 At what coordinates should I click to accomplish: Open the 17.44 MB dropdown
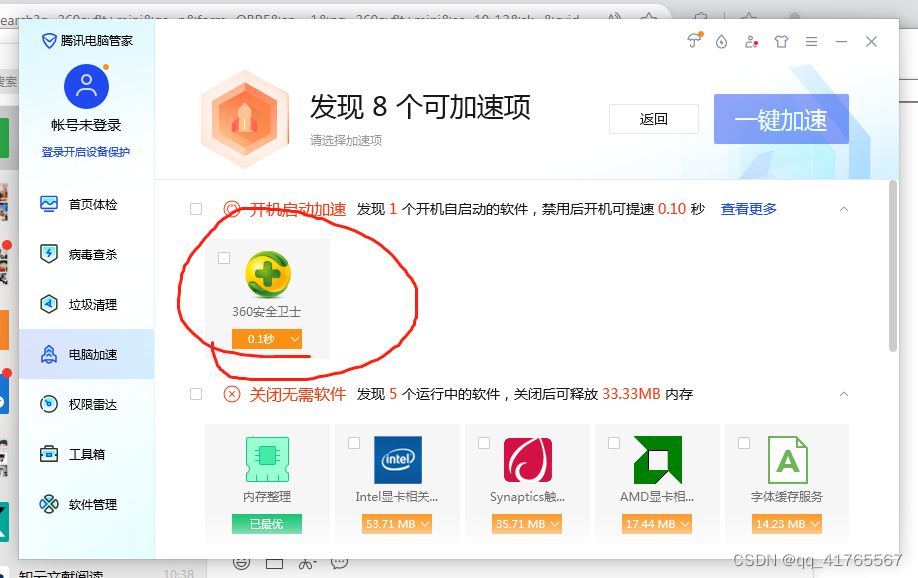tap(657, 524)
